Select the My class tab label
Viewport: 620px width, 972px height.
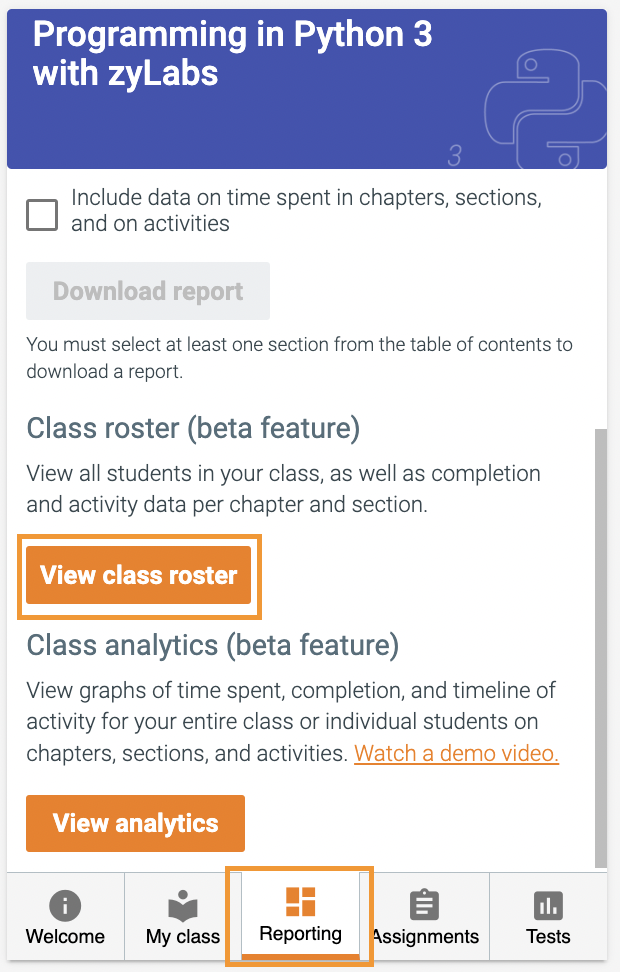coord(183,937)
